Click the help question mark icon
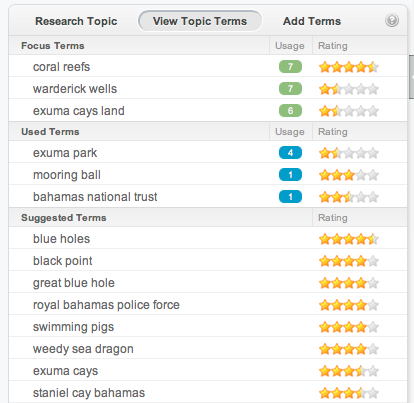The width and height of the screenshot is (414, 403). tap(392, 21)
